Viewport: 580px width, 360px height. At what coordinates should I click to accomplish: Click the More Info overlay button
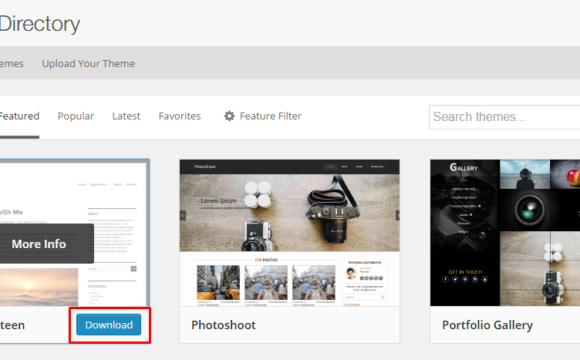click(47, 243)
